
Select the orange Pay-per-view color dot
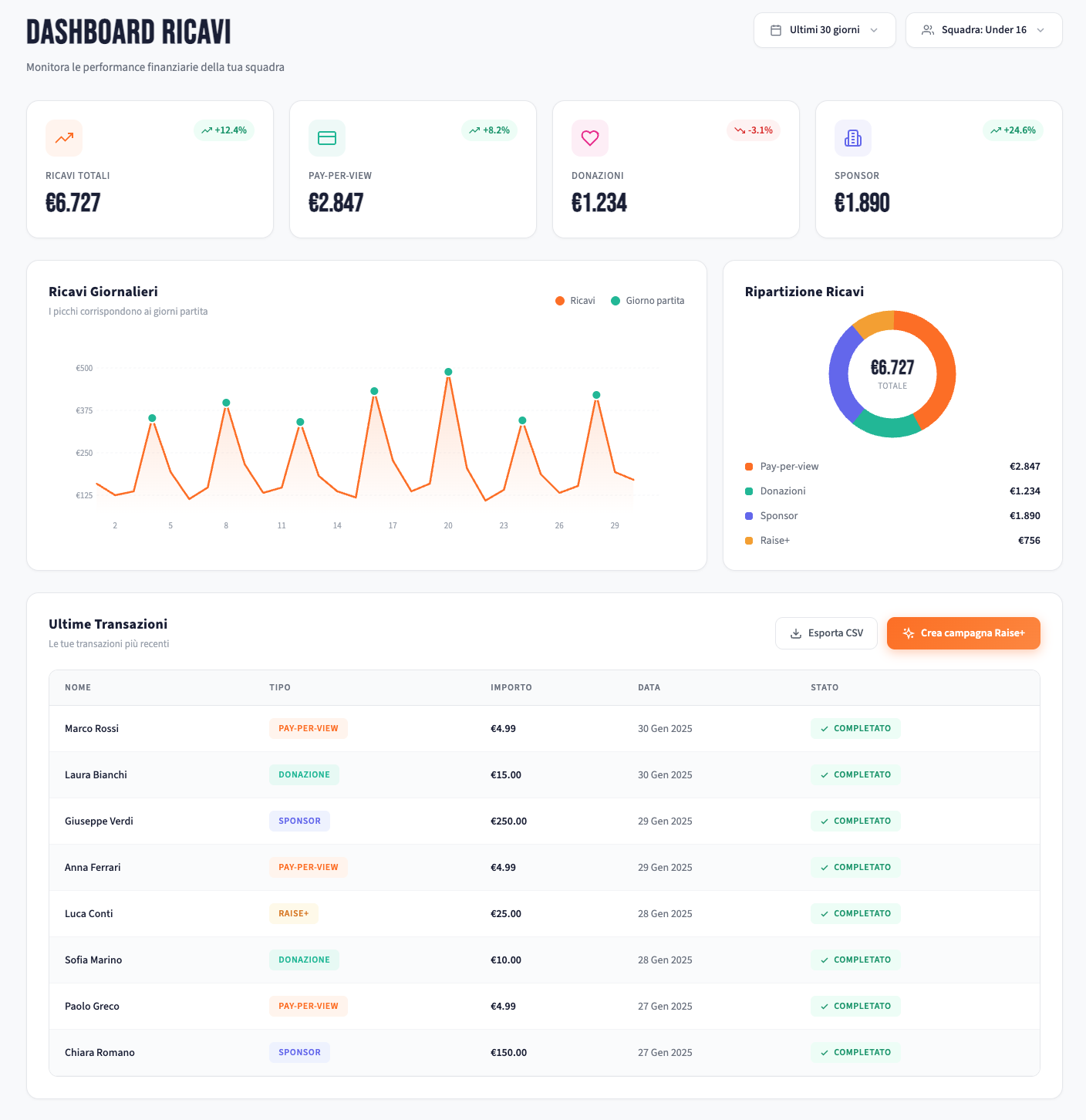748,466
